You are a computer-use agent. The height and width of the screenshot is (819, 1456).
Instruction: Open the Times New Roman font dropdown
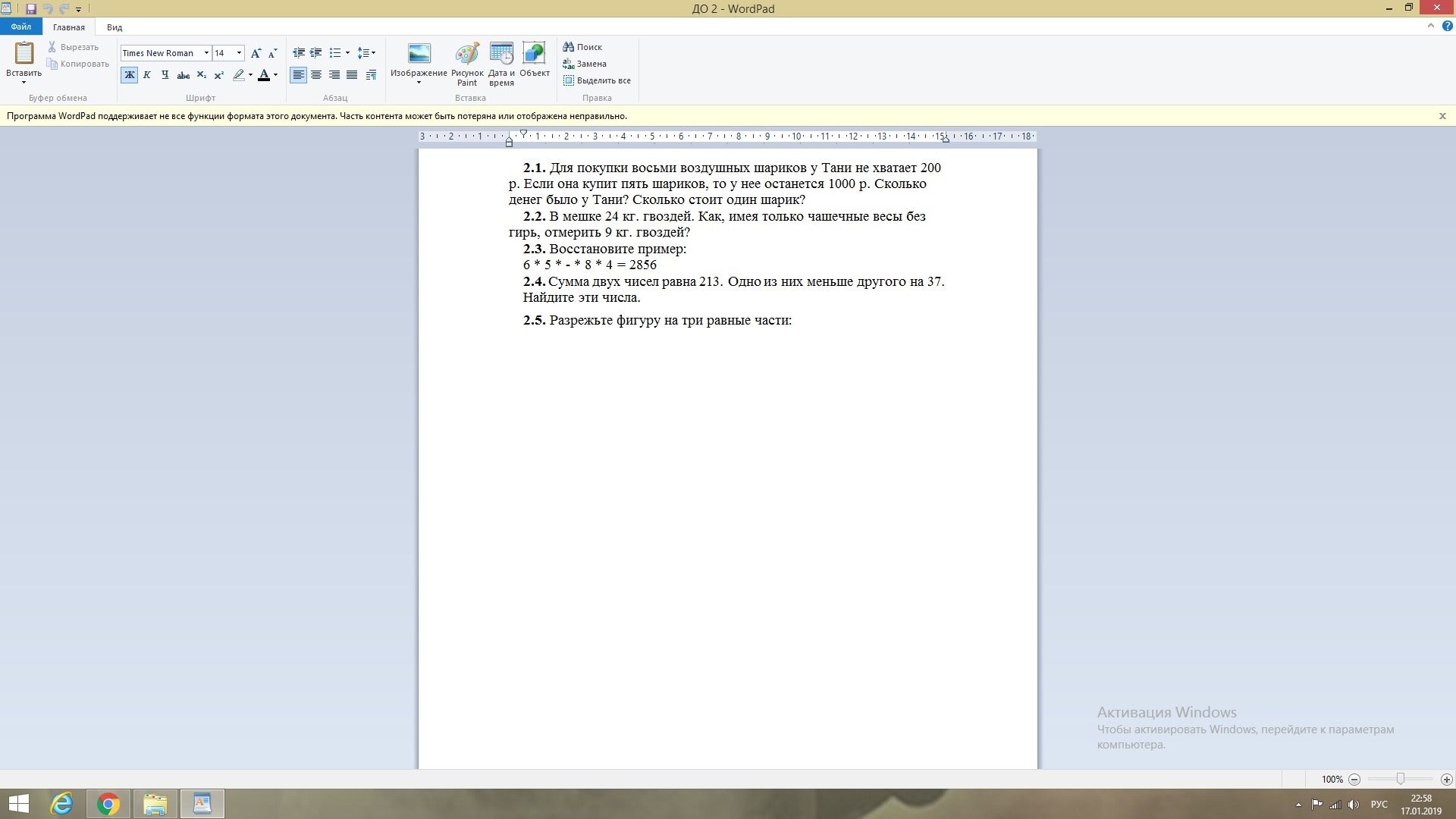[x=206, y=53]
